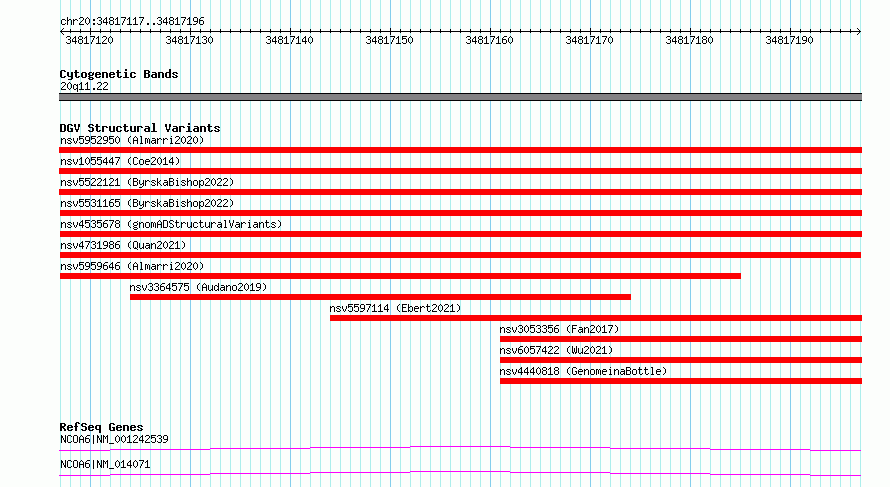Click the red bar of nsv5952950
The height and width of the screenshot is (487, 890).
coord(460,150)
